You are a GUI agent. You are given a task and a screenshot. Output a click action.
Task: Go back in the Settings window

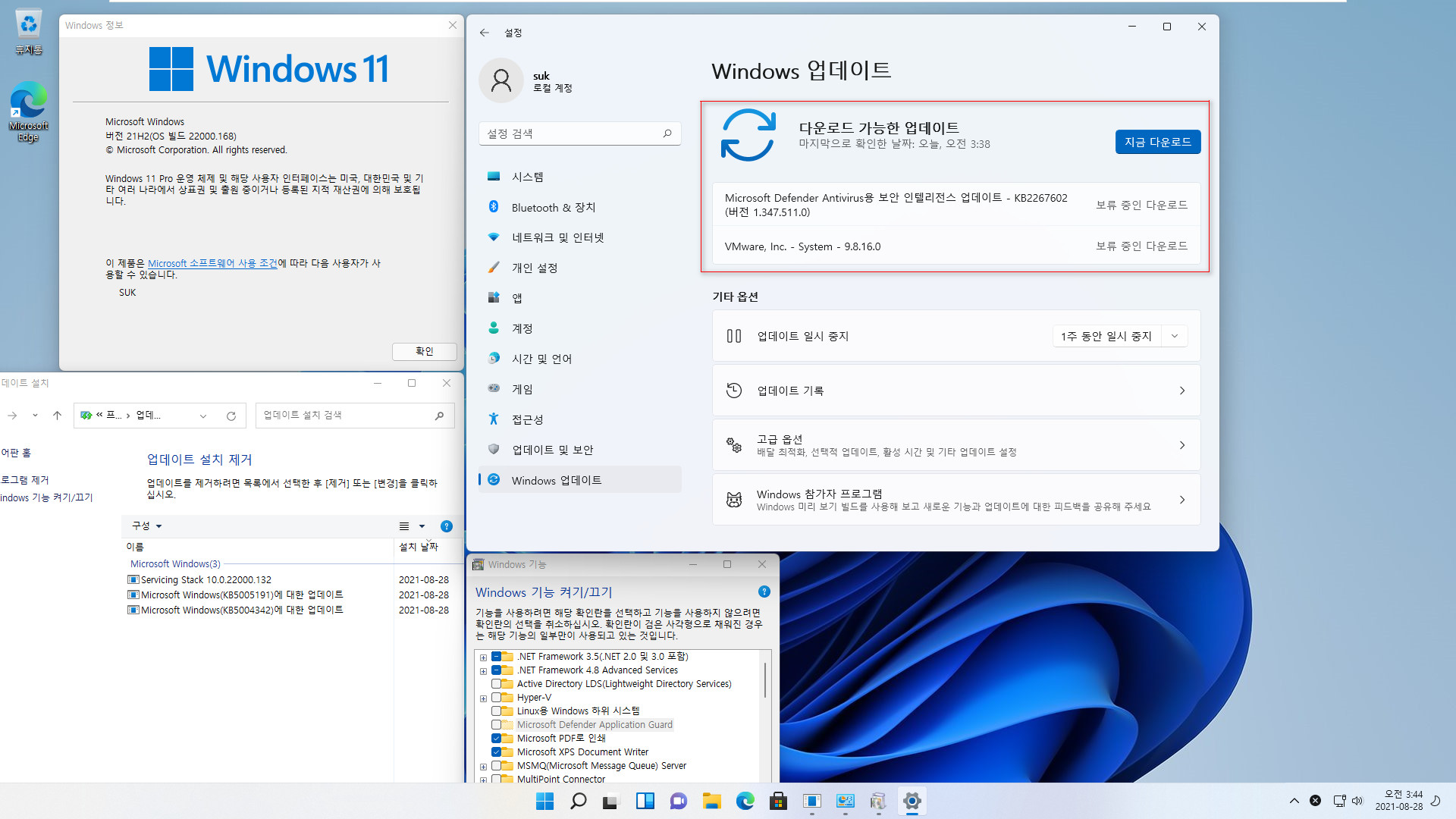pos(484,33)
